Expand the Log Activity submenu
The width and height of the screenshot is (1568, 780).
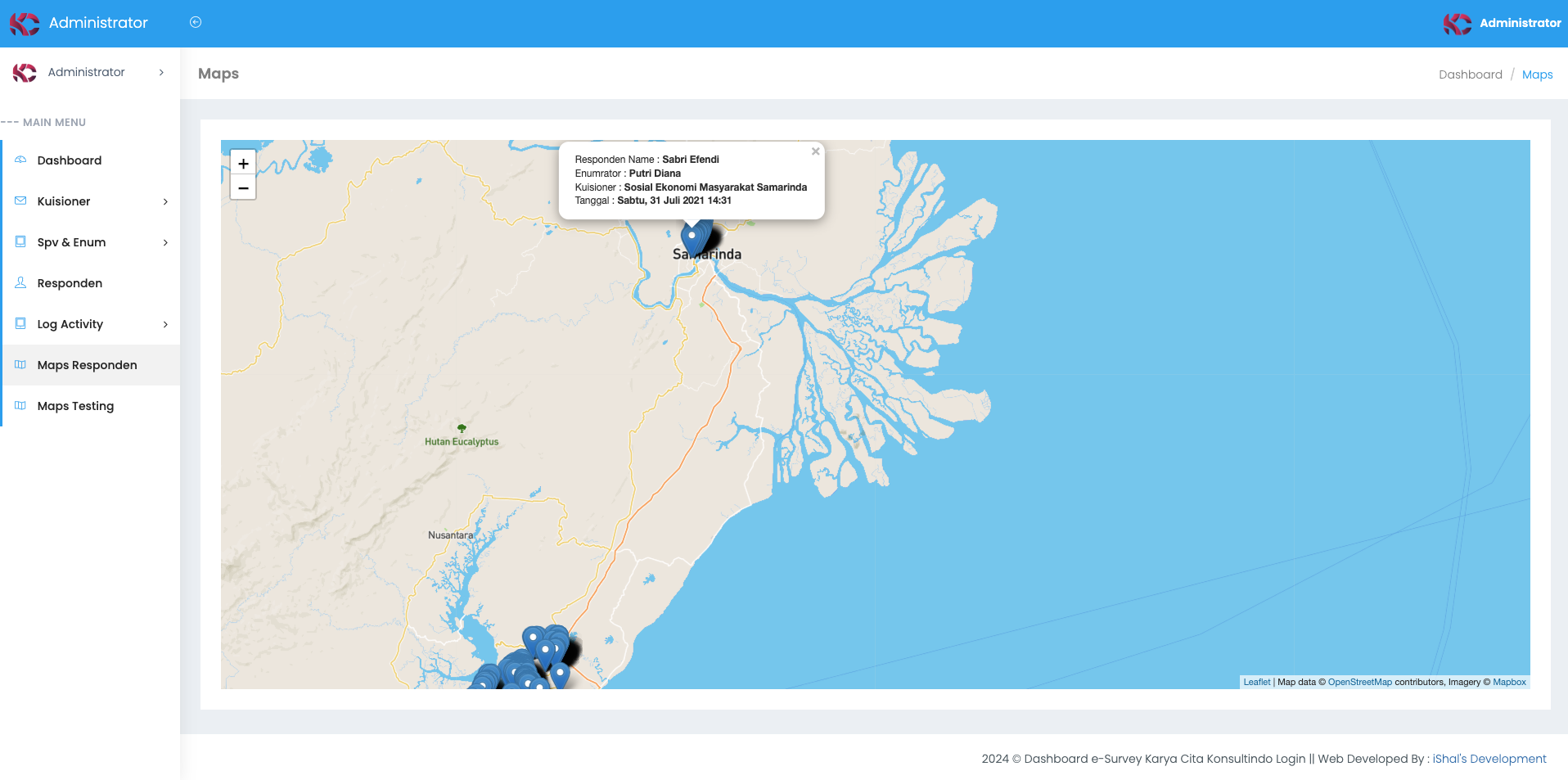pyautogui.click(x=165, y=324)
